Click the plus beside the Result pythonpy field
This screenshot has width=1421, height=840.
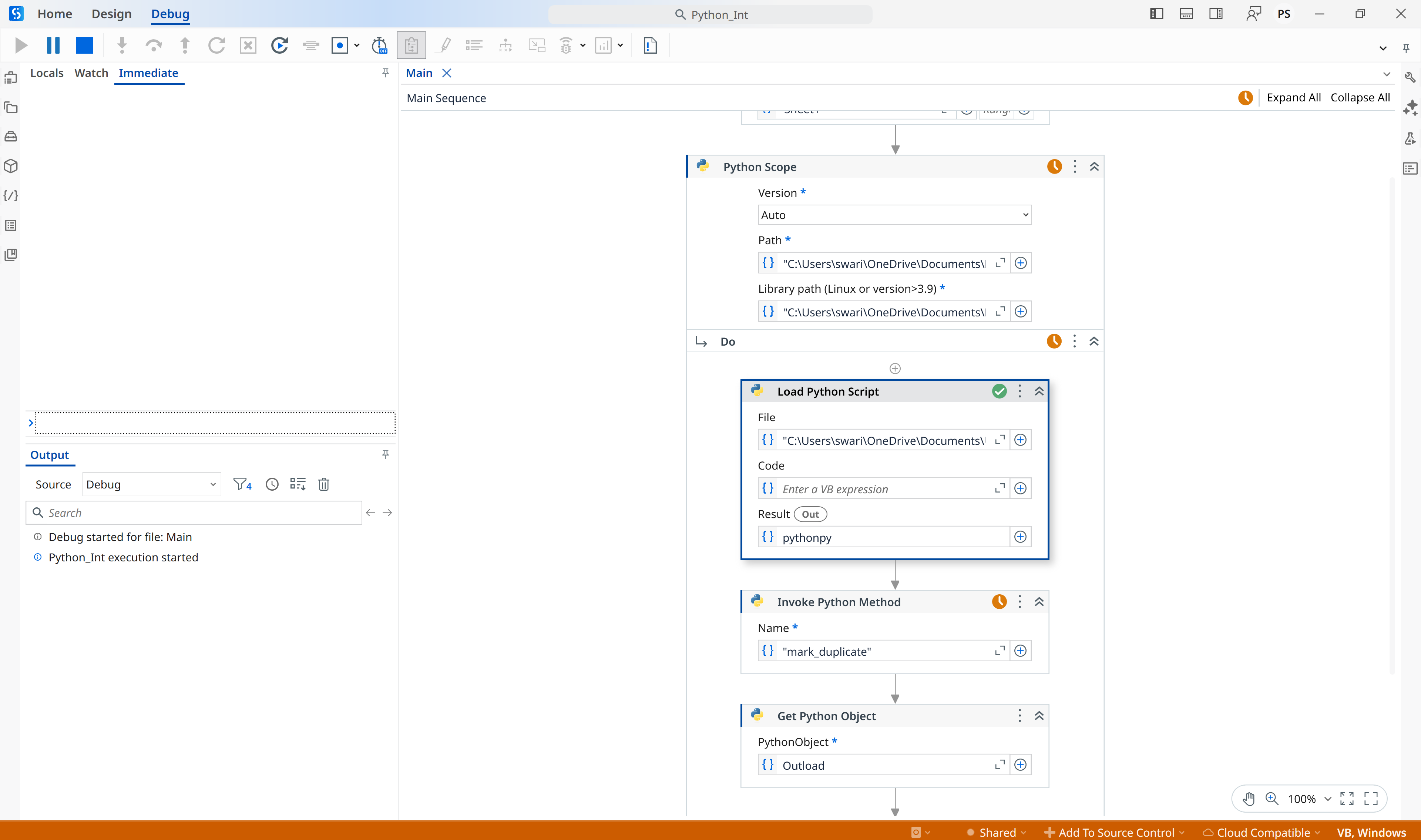1020,537
